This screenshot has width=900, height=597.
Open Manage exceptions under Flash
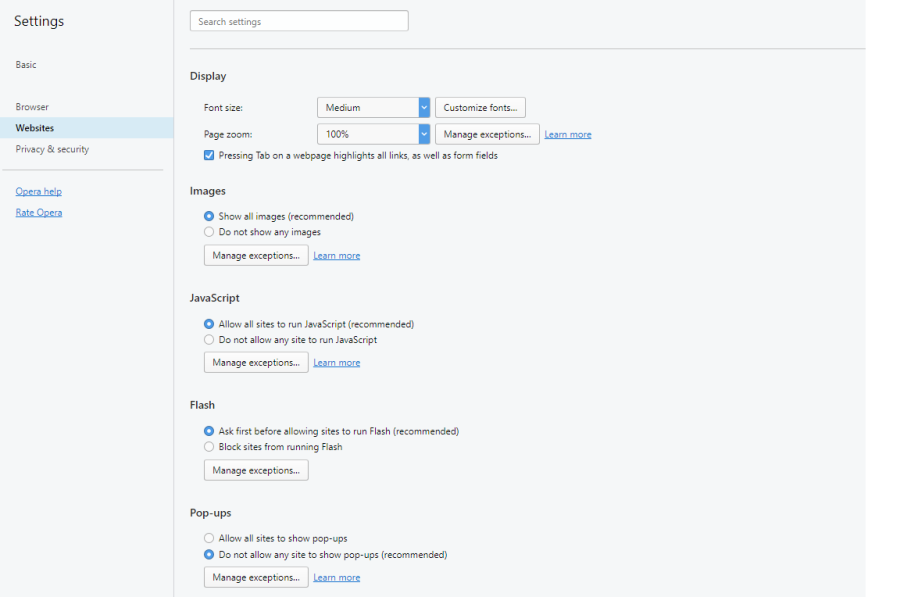click(256, 470)
